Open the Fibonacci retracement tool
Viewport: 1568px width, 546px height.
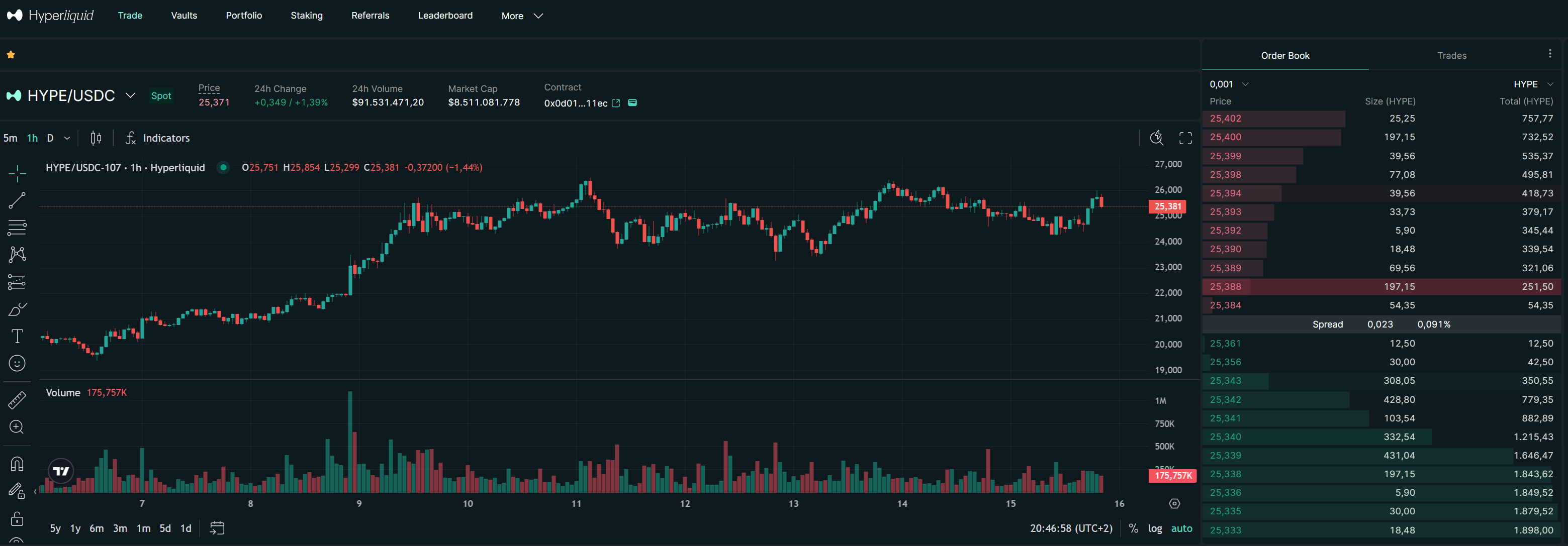click(x=17, y=228)
